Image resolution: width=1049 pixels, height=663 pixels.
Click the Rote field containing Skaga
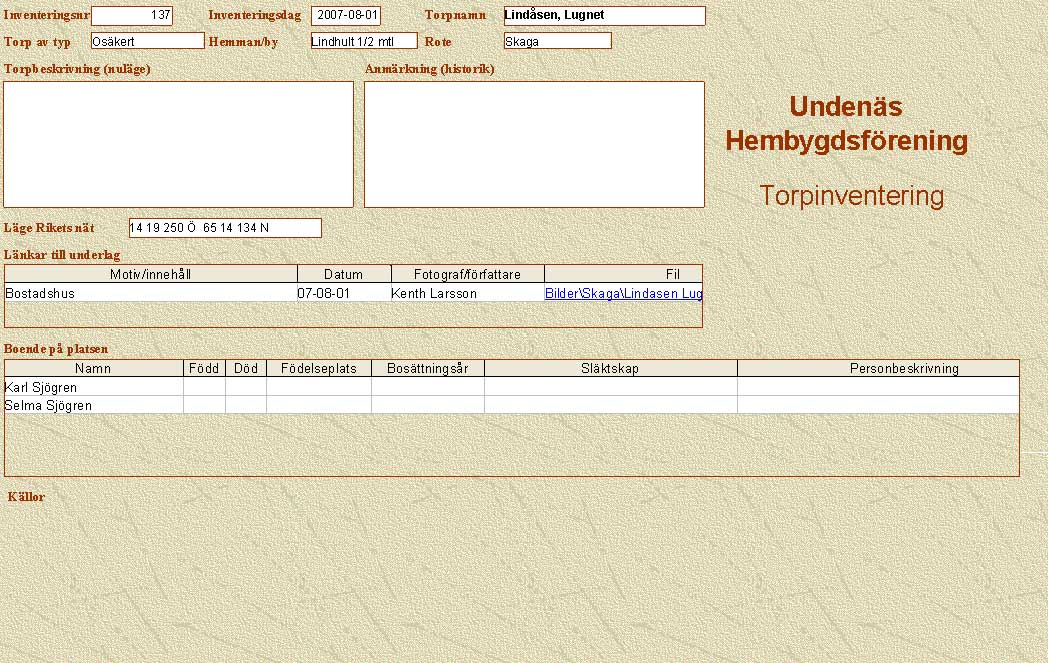coord(557,41)
